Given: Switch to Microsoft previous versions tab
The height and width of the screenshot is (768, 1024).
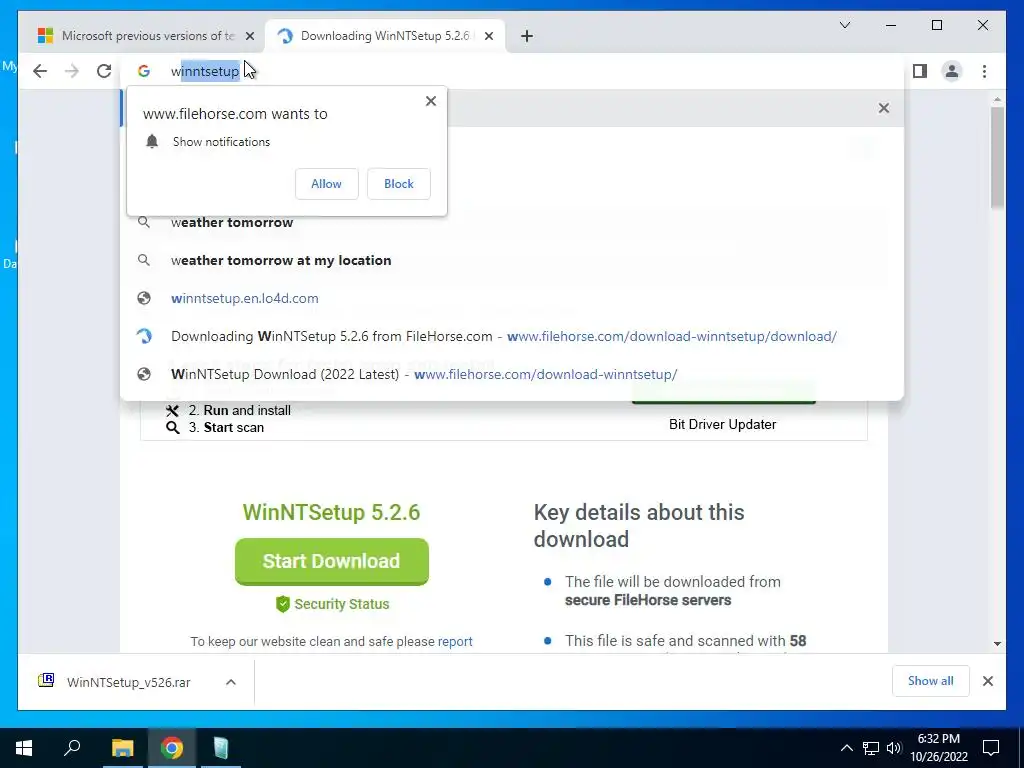Looking at the screenshot, I should pos(147,36).
